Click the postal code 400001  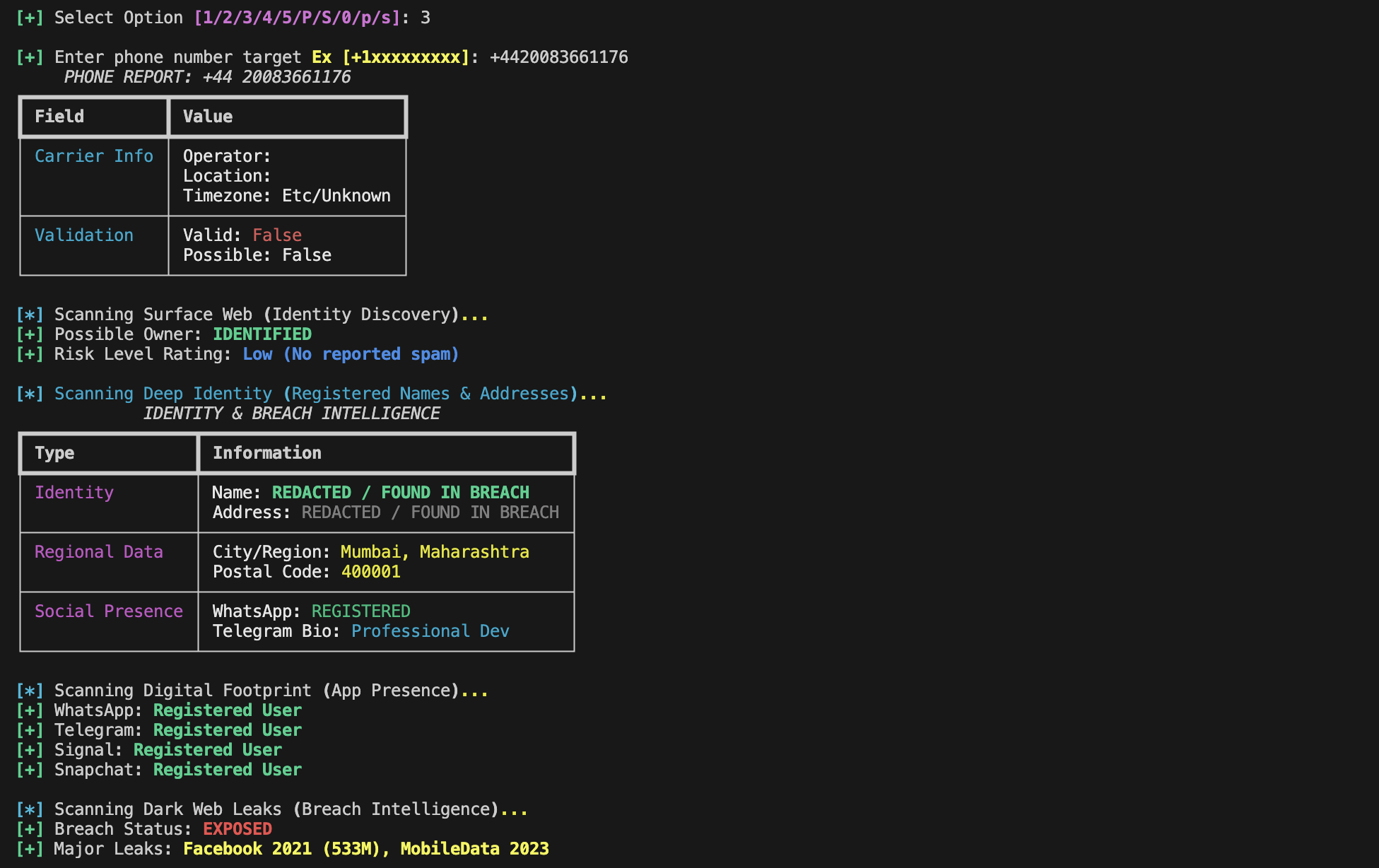(x=371, y=572)
